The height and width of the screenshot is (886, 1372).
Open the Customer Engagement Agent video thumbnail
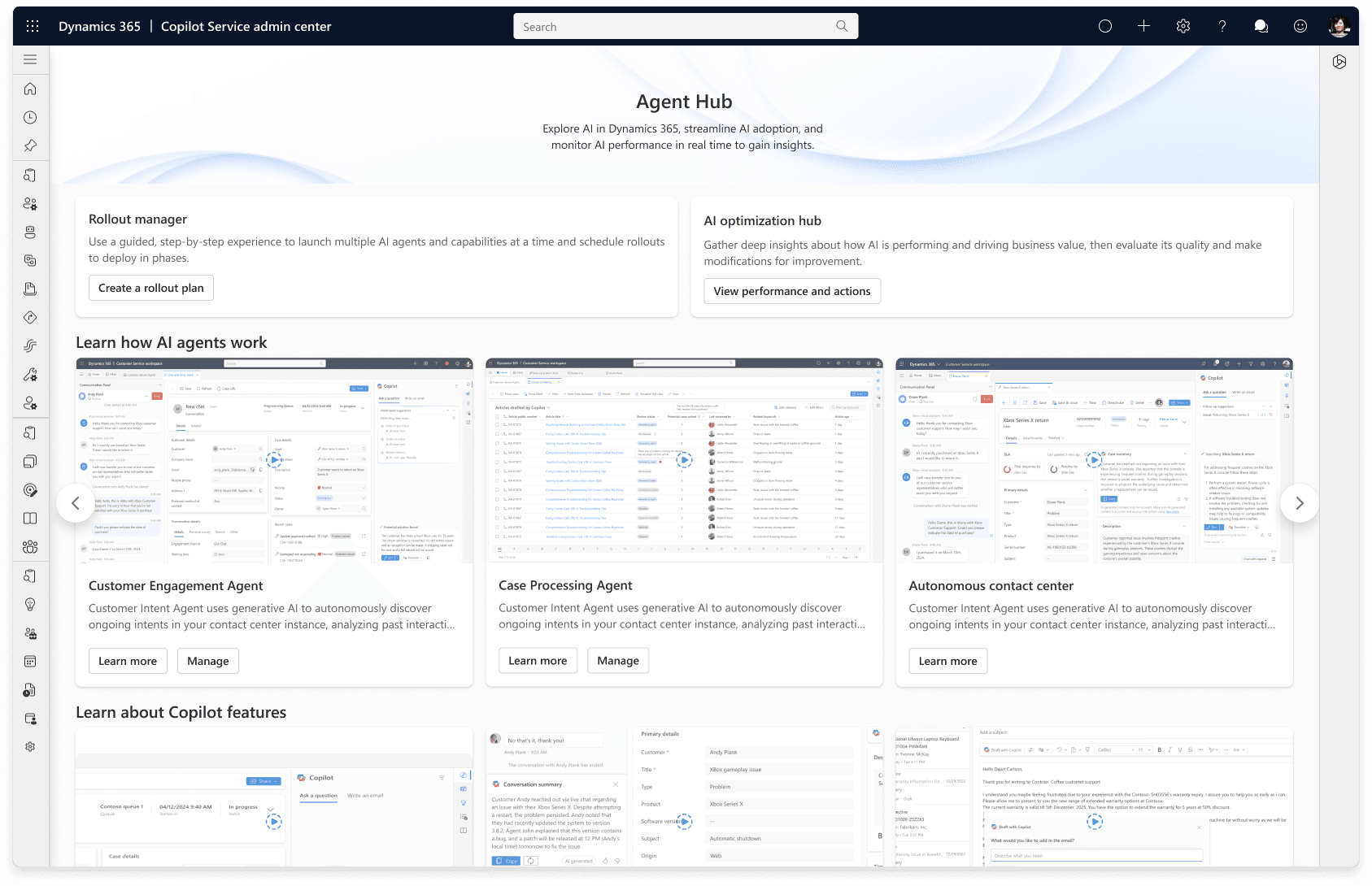pyautogui.click(x=274, y=460)
